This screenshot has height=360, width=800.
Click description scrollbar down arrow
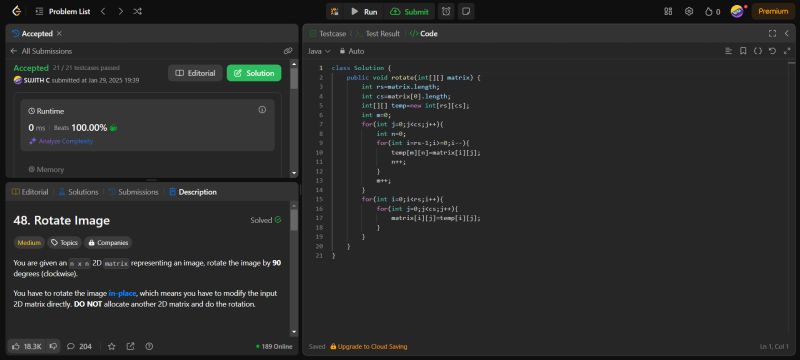(294, 332)
